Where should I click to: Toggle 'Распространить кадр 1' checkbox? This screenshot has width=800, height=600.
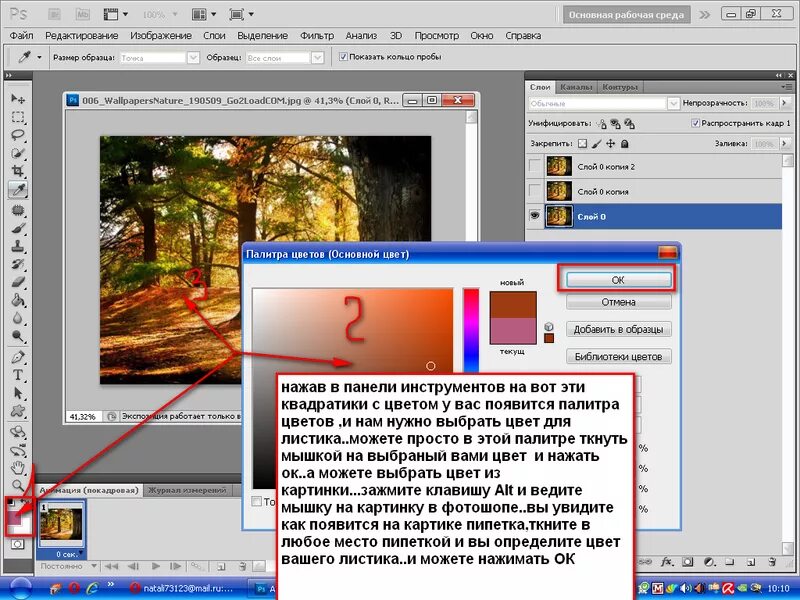[x=695, y=123]
